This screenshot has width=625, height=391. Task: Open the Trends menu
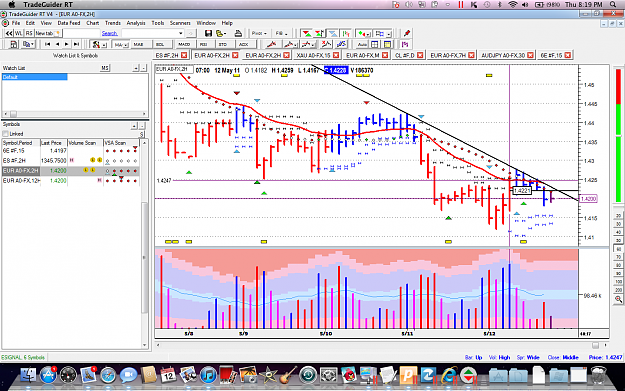[113, 23]
